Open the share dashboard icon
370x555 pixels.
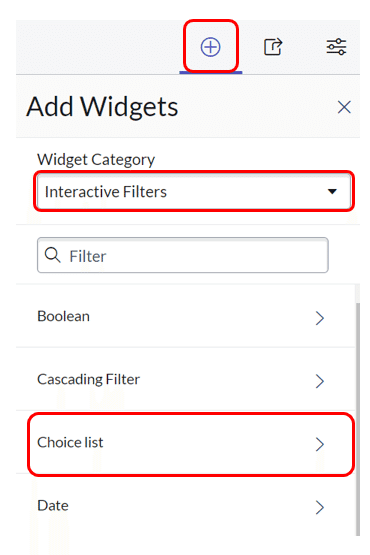click(x=273, y=47)
